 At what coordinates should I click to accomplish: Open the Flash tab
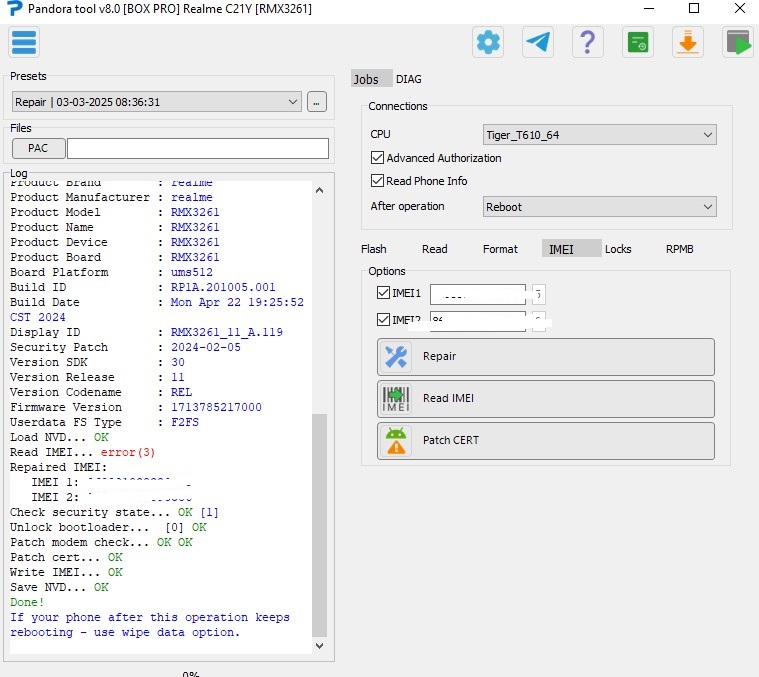[x=374, y=249]
